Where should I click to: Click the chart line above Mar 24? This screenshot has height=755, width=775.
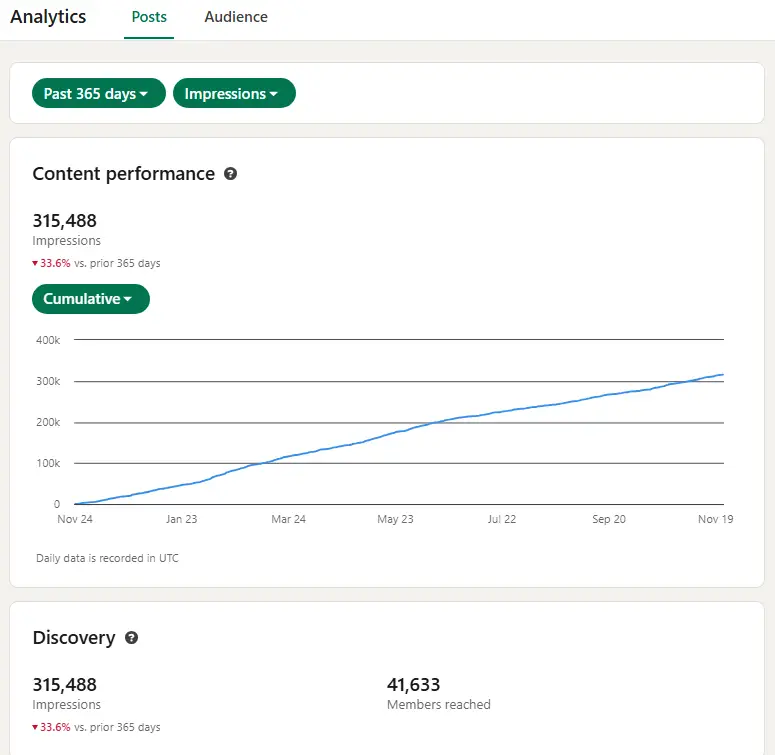click(x=289, y=457)
